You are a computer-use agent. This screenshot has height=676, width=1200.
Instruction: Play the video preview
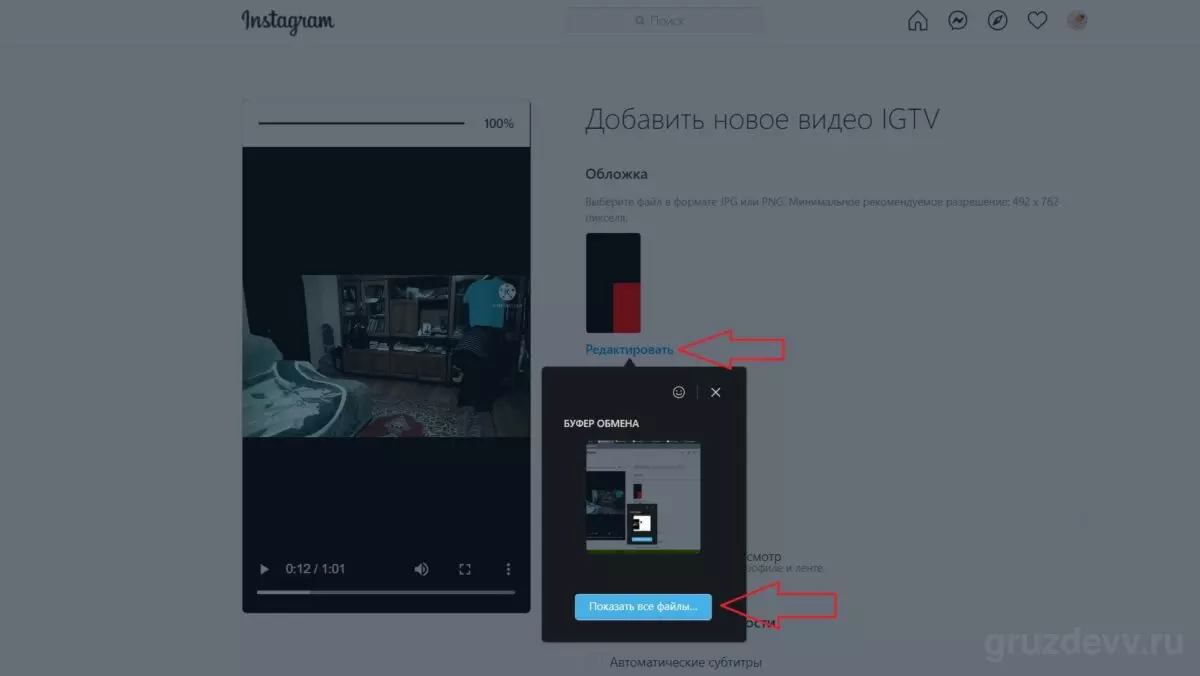point(264,569)
